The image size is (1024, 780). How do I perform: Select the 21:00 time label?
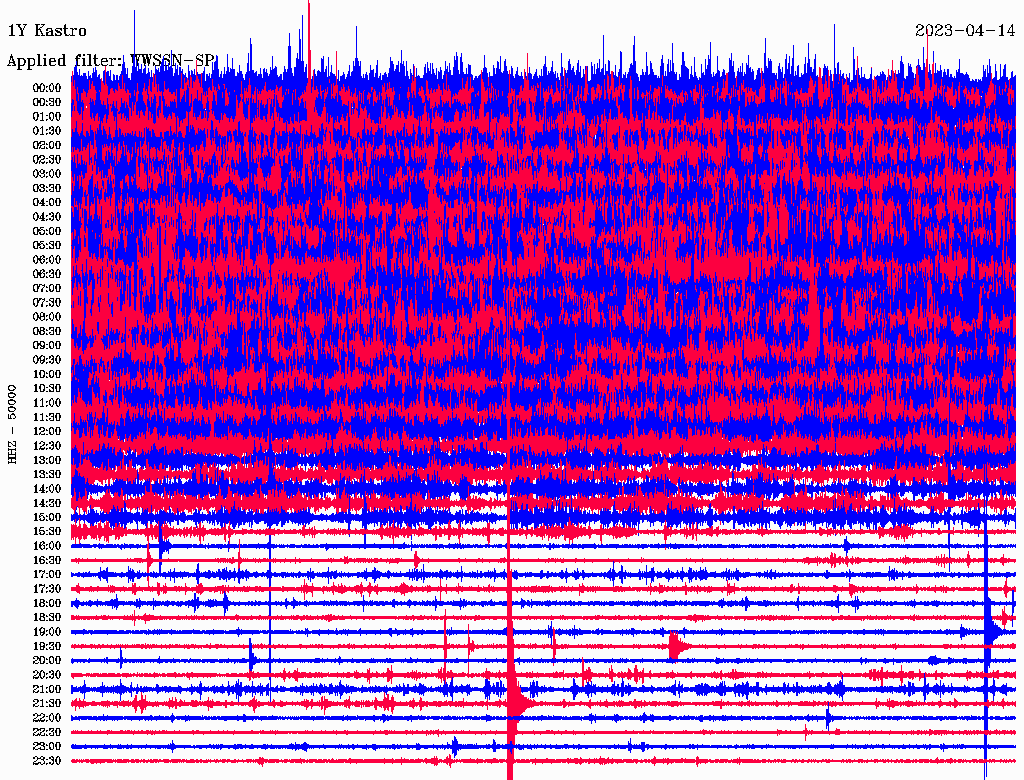[x=47, y=689]
